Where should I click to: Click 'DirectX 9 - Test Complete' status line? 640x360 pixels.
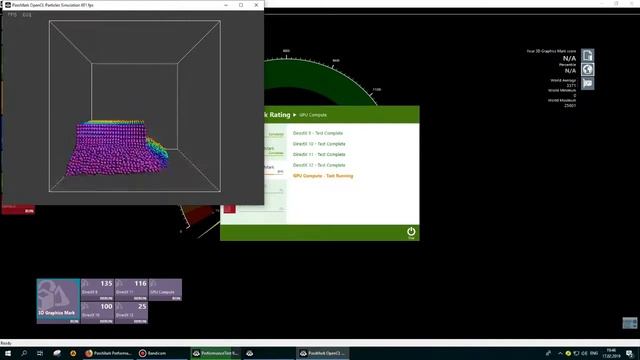coord(318,133)
